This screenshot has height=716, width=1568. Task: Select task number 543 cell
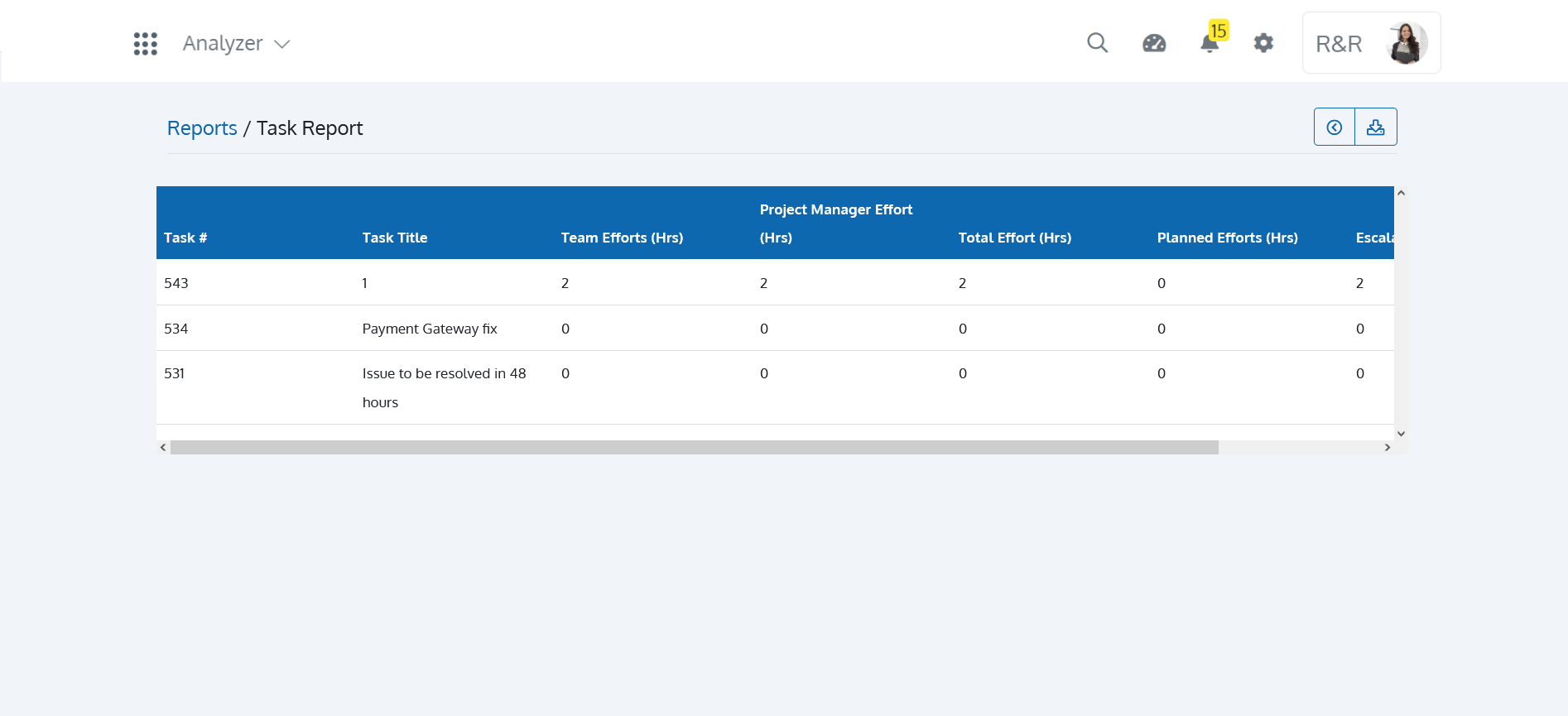pyautogui.click(x=176, y=283)
